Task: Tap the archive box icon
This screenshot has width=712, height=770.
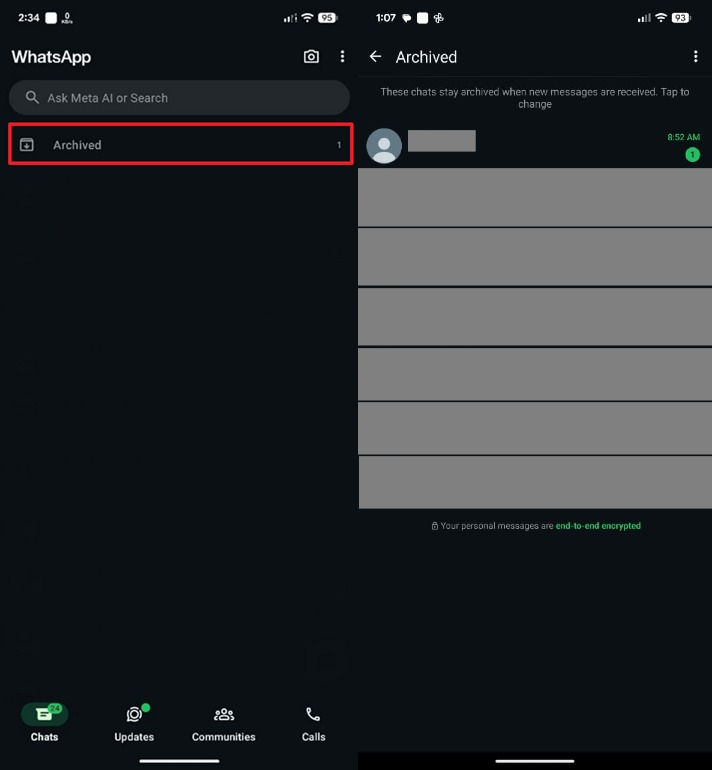Action: [x=27, y=144]
